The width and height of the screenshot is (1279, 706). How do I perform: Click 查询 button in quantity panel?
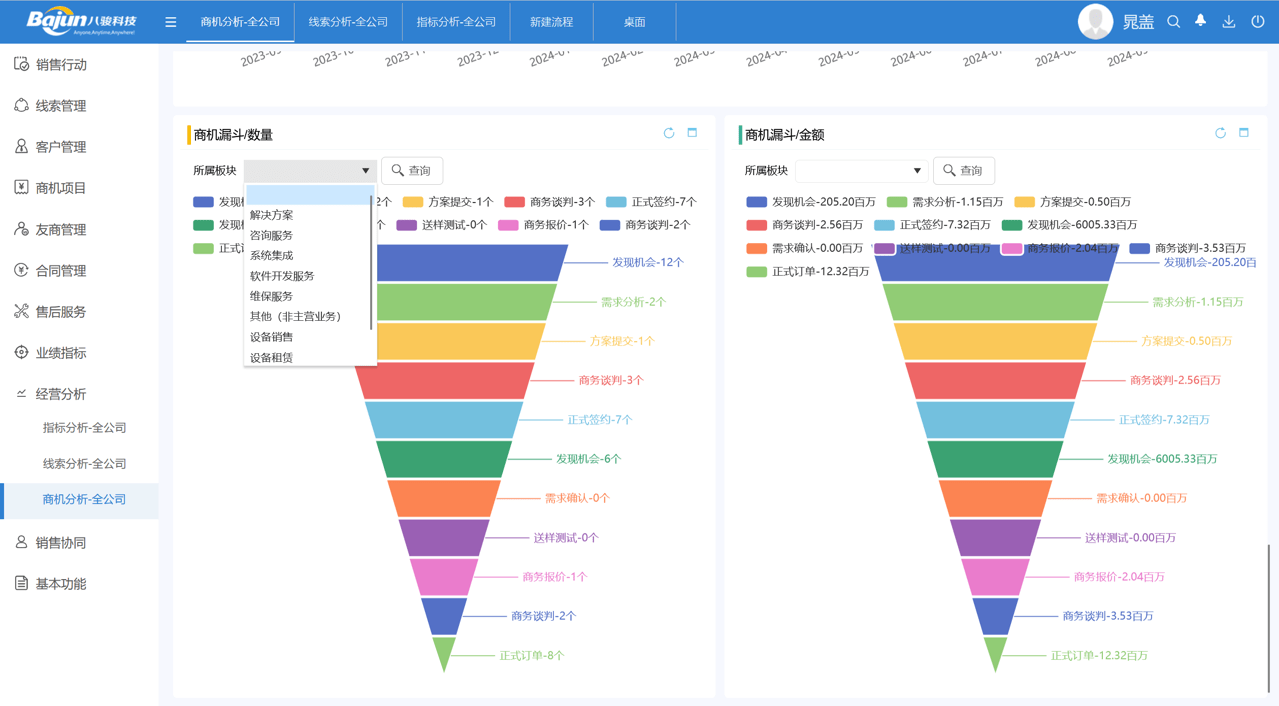412,171
